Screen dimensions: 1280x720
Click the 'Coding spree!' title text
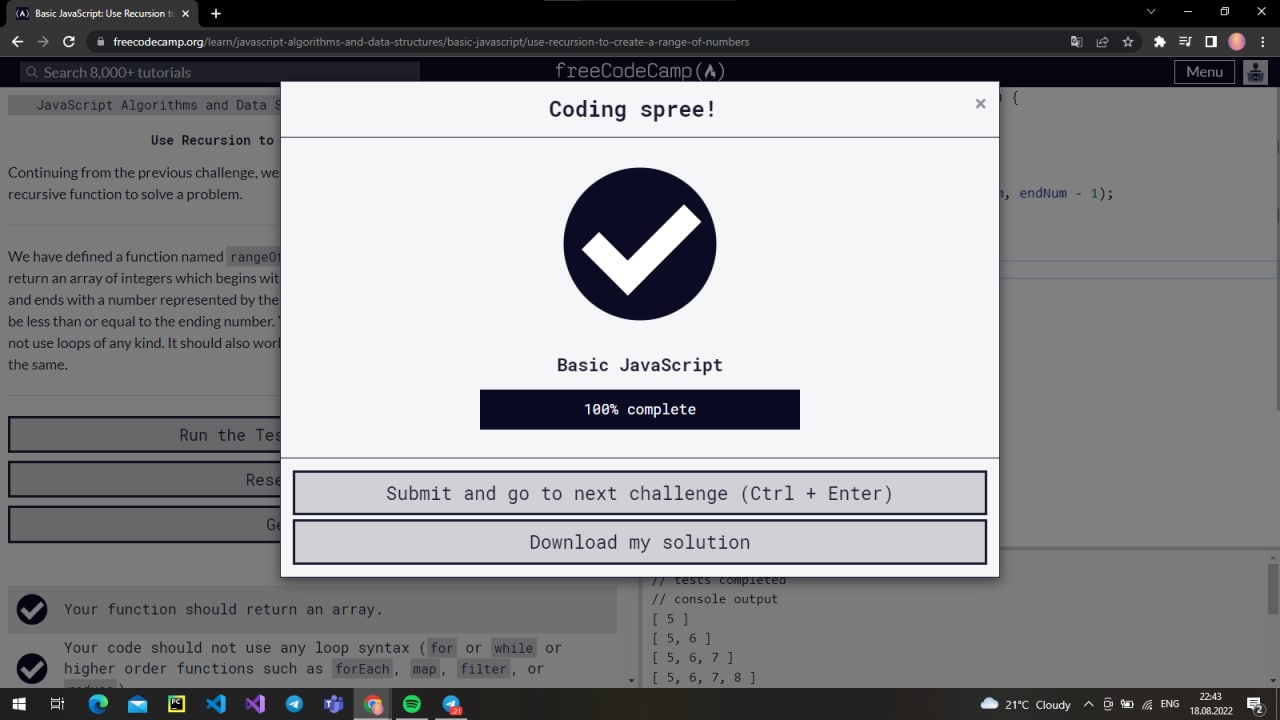point(632,109)
